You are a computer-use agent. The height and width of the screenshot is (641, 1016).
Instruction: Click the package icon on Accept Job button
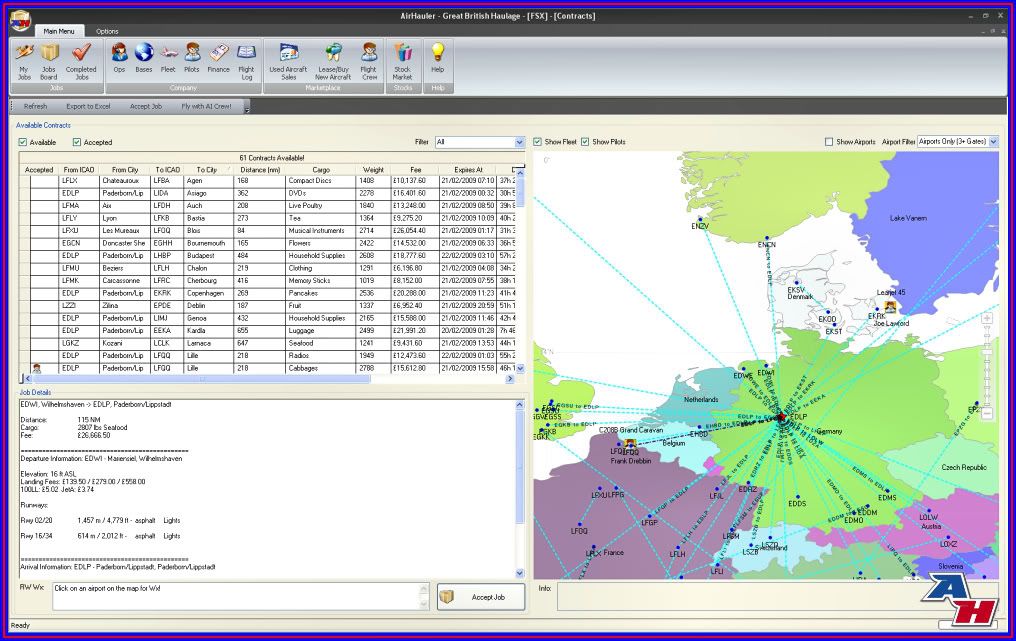point(446,597)
